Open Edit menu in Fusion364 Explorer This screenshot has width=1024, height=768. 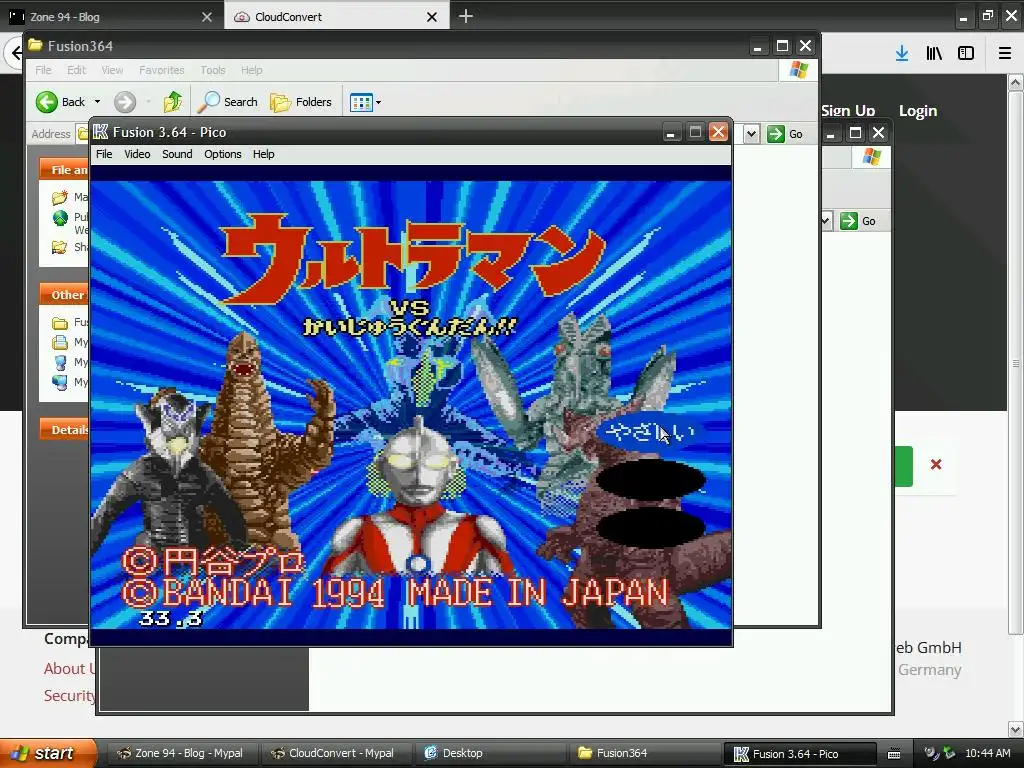click(x=76, y=70)
